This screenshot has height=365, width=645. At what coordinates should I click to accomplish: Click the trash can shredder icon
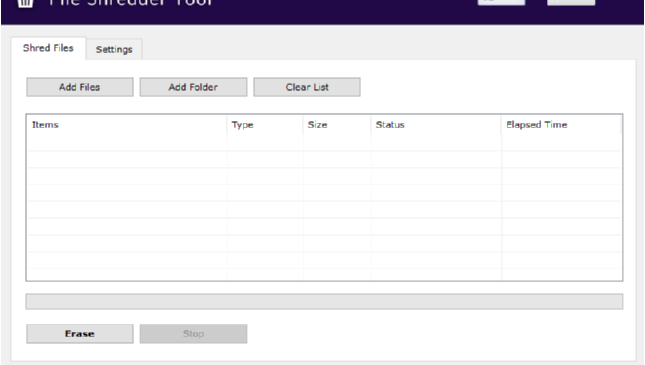[x=26, y=3]
